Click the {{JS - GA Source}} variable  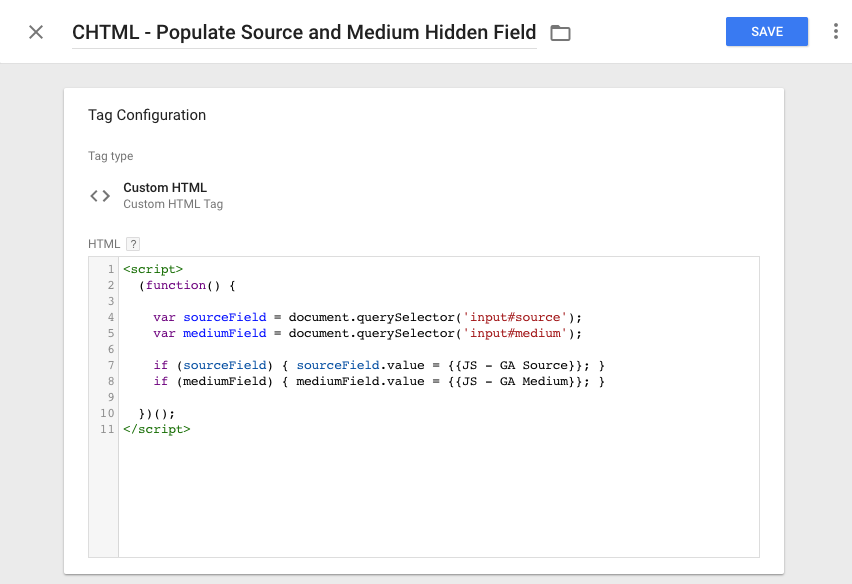pyautogui.click(x=515, y=365)
